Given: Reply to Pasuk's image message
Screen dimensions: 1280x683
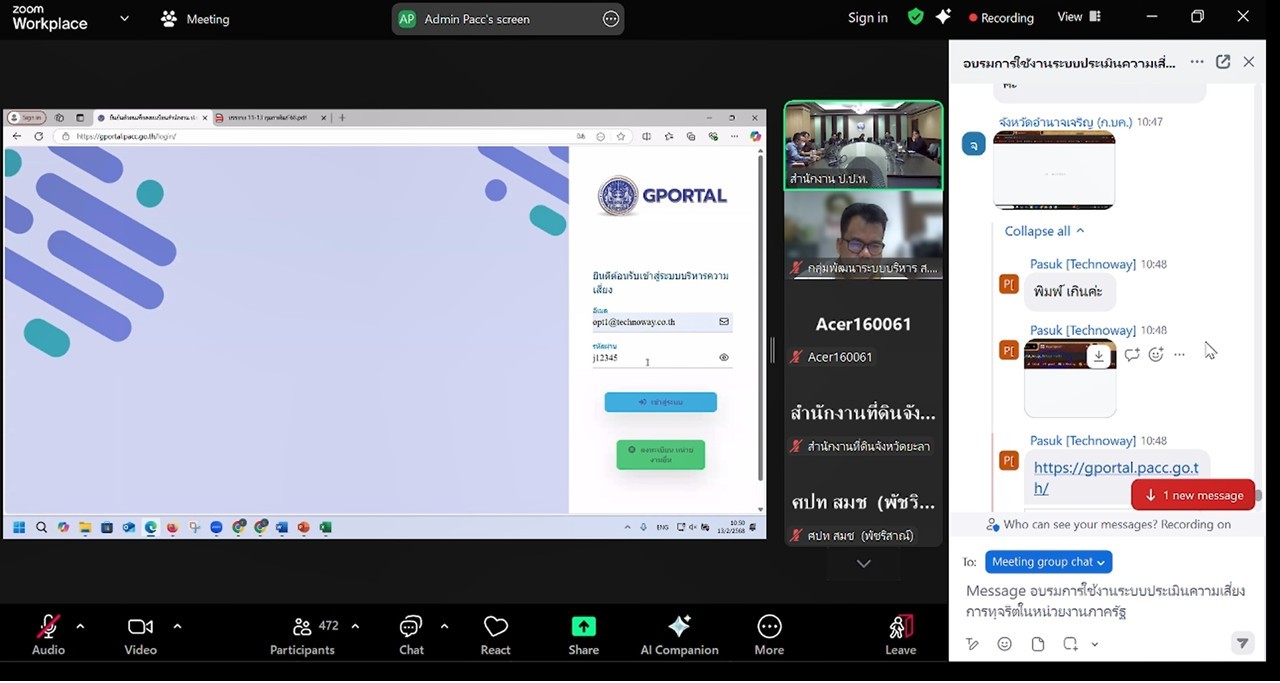Looking at the screenshot, I should [1132, 355].
